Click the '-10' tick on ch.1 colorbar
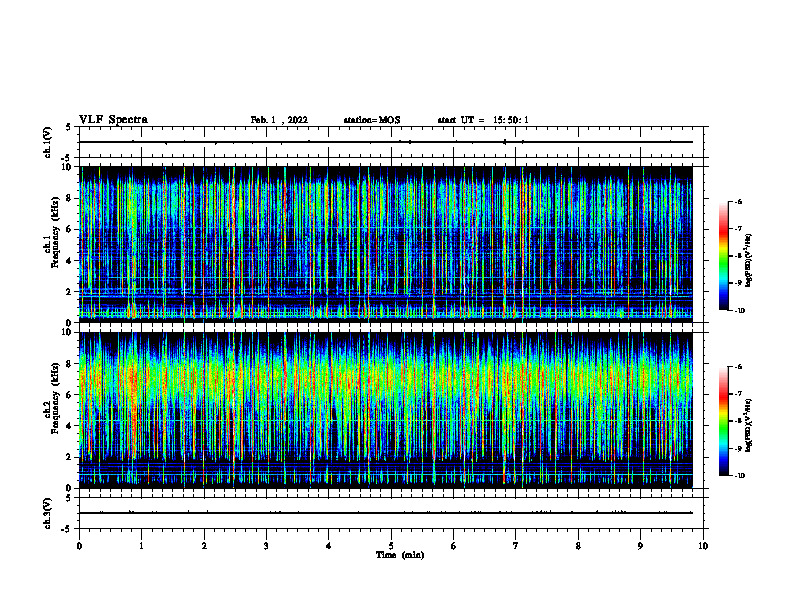 pos(740,310)
